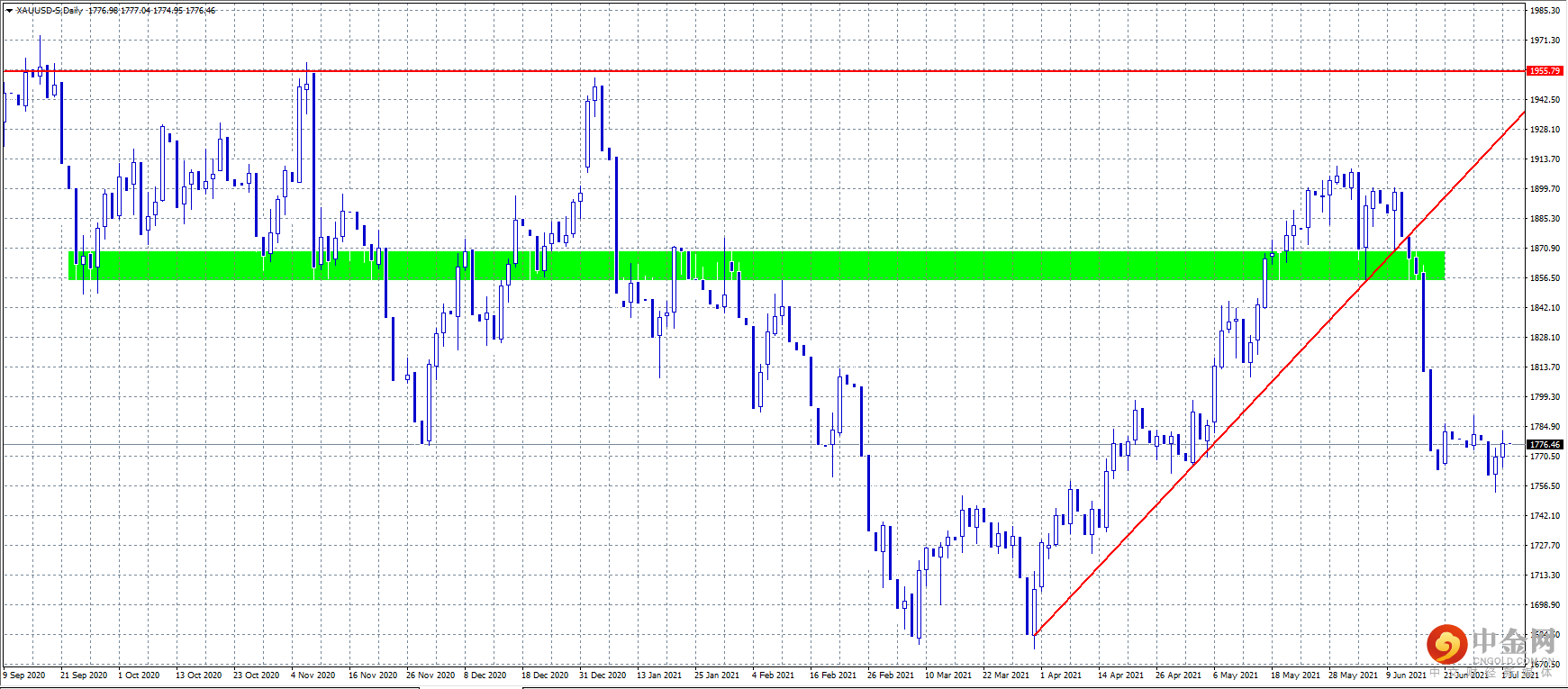Click the small triangle before XAUUSD-S

tap(9, 11)
